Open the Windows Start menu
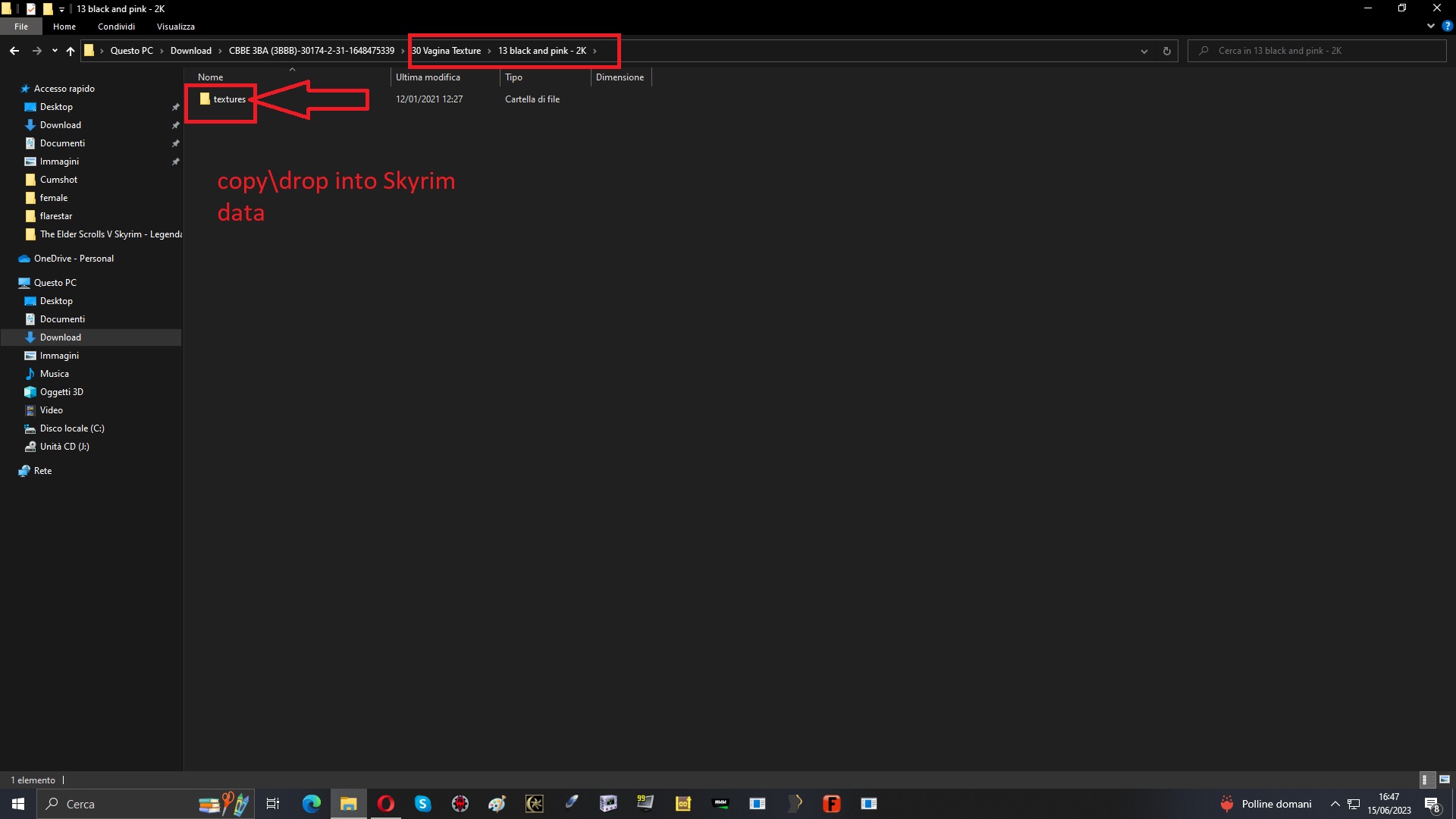This screenshot has height=819, width=1456. click(x=16, y=803)
